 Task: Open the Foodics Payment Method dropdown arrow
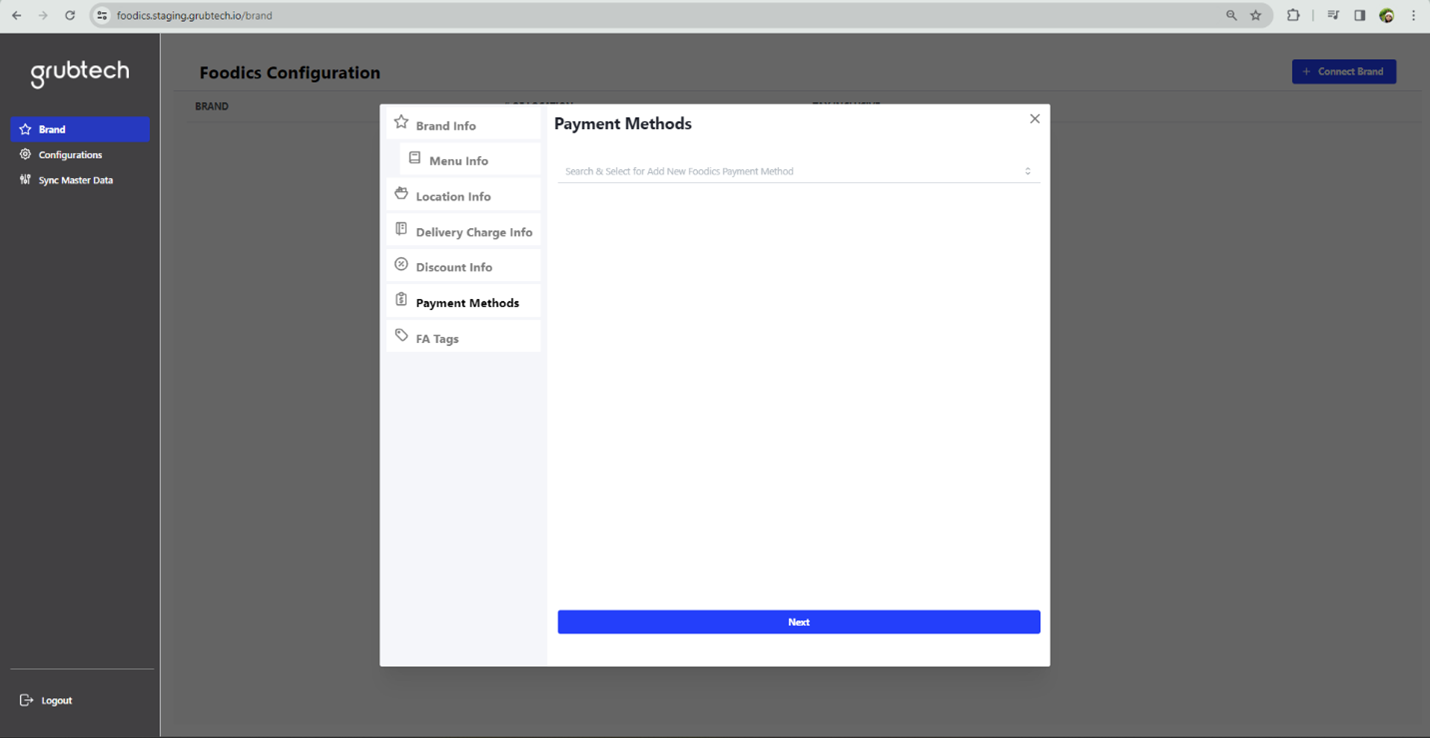[x=1027, y=171]
